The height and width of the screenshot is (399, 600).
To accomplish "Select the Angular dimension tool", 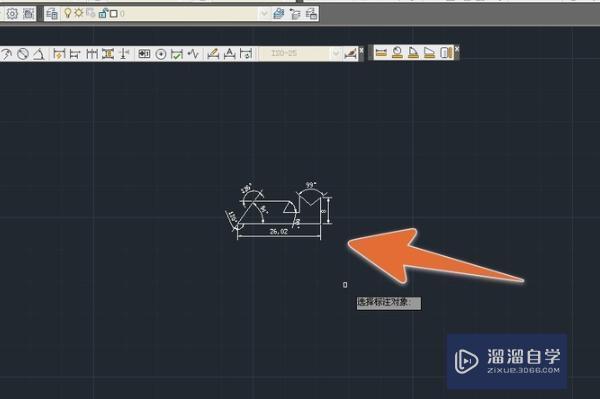I will [x=39, y=54].
